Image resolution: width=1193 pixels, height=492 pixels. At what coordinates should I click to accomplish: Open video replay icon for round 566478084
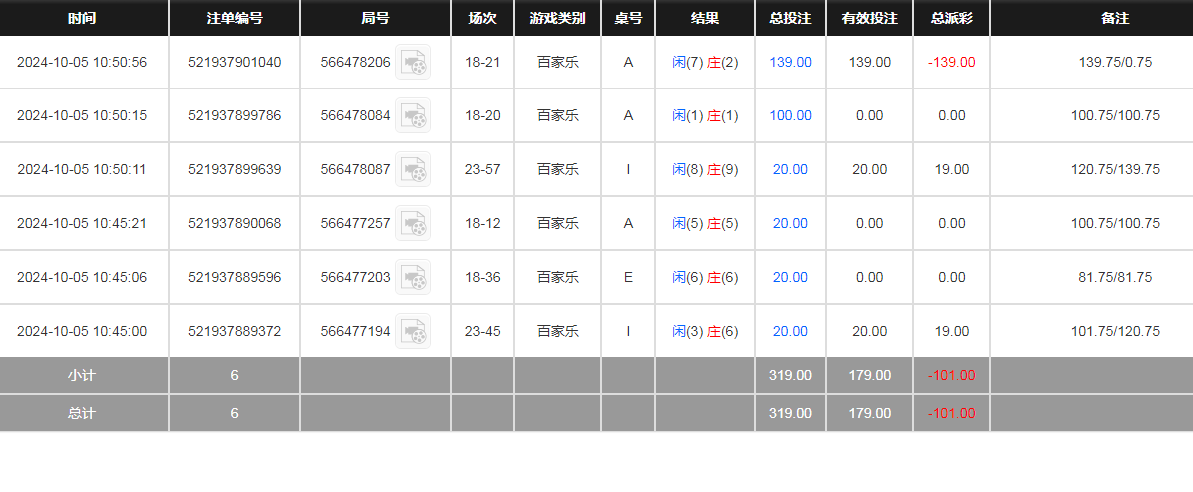coord(412,116)
